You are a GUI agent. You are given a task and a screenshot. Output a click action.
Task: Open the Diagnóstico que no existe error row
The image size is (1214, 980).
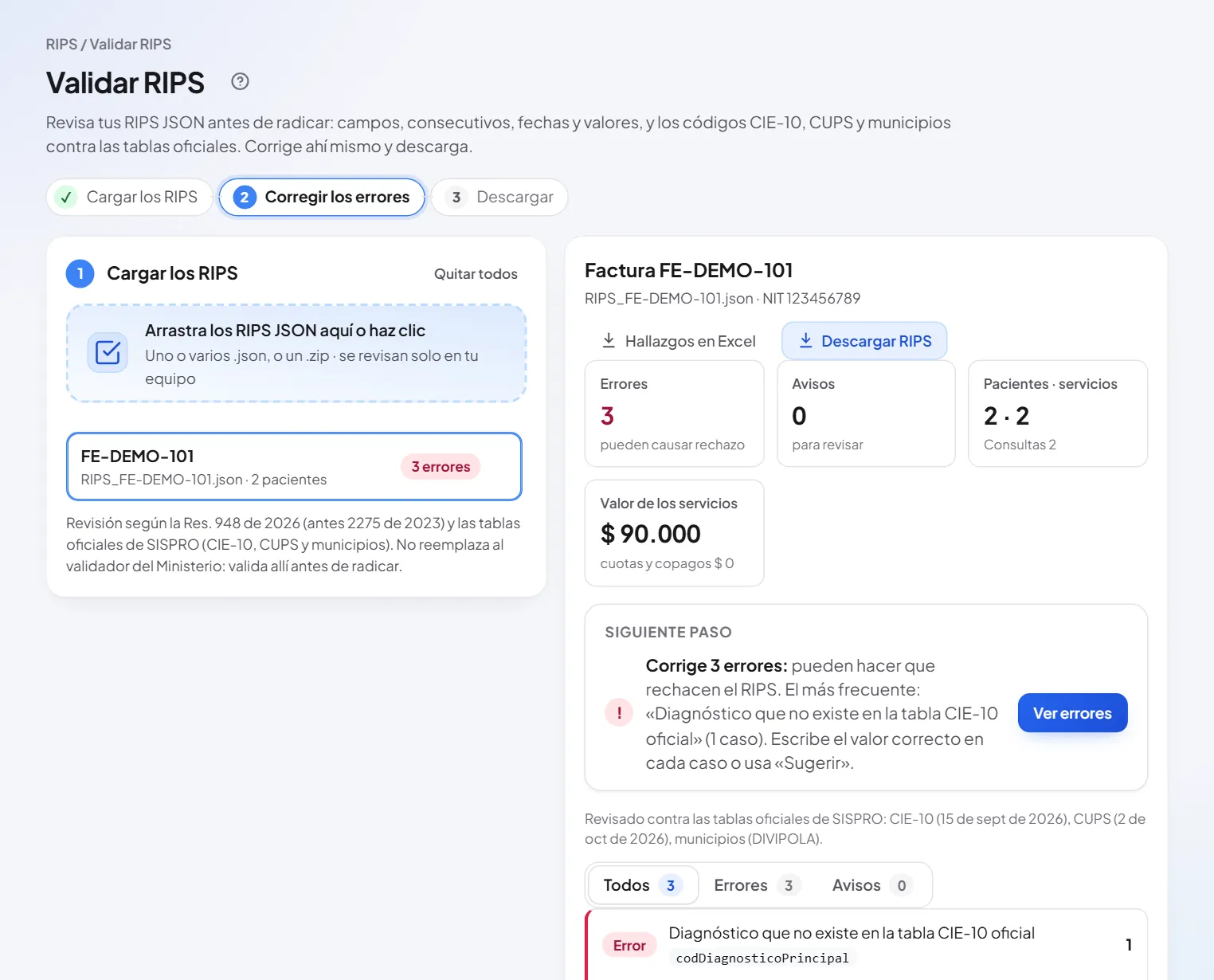click(867, 945)
